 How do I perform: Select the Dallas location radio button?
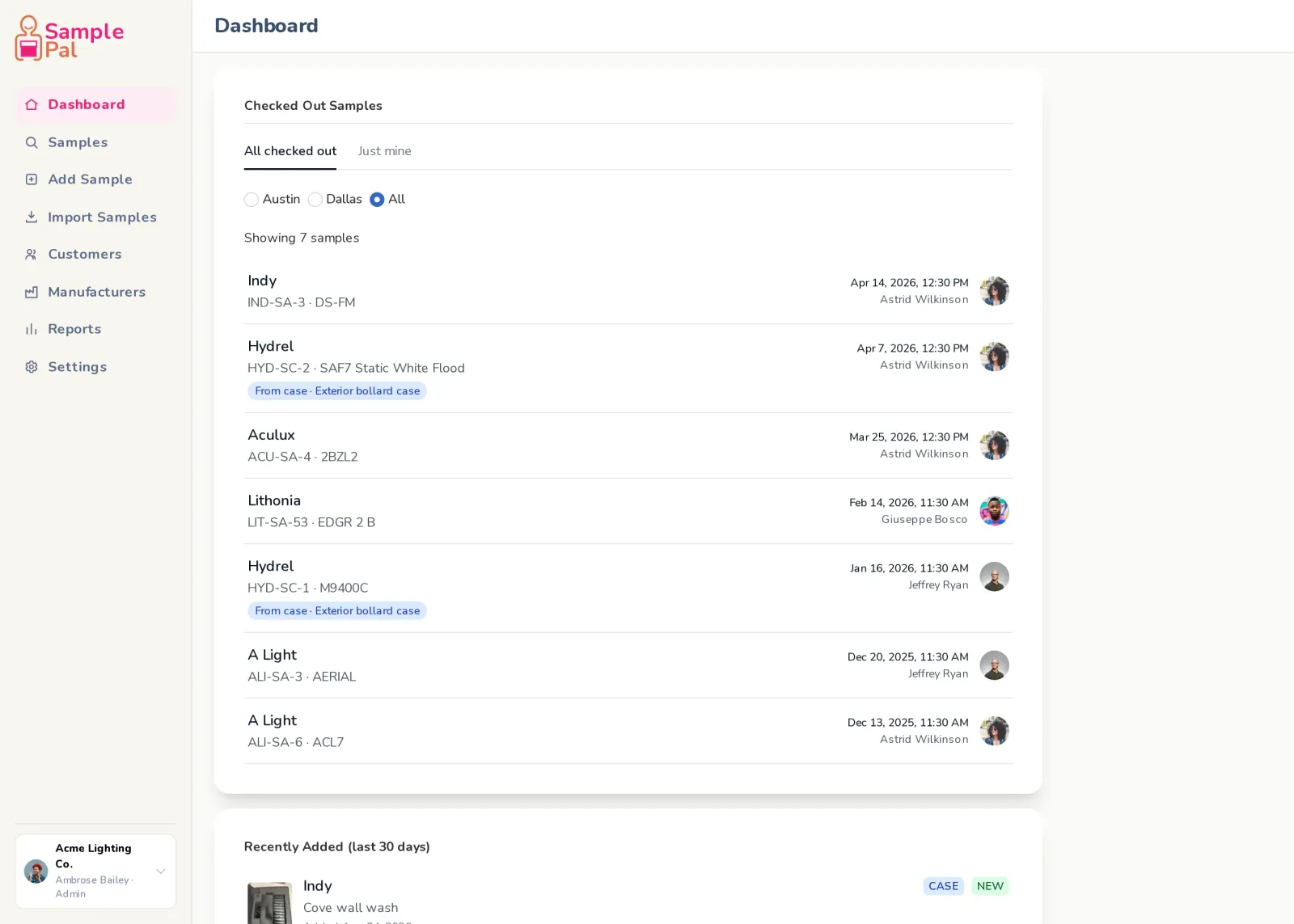pos(315,199)
